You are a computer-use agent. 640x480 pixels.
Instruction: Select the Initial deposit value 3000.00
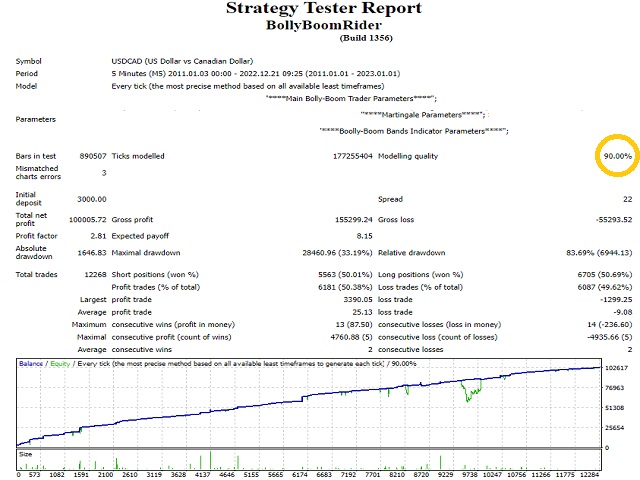[92, 199]
